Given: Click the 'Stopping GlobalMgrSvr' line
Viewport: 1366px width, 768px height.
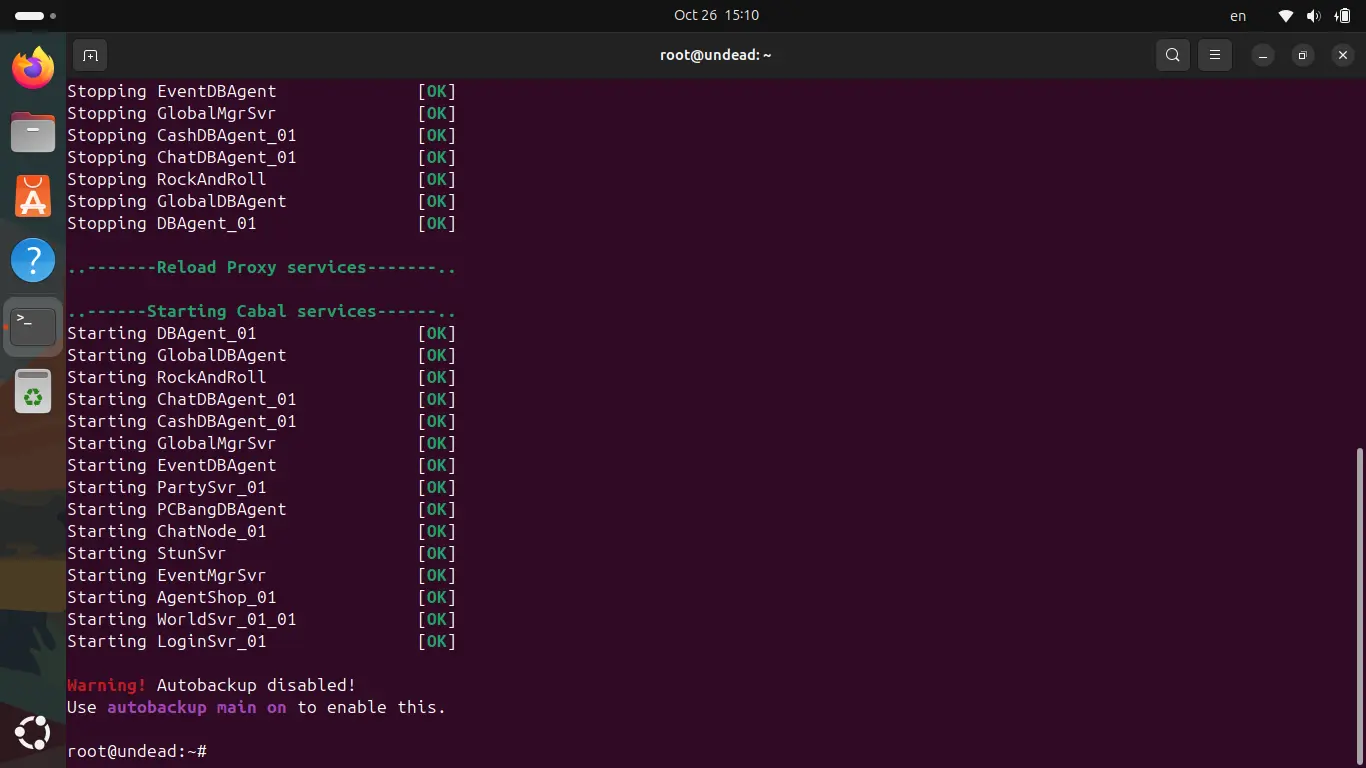Looking at the screenshot, I should 262,113.
